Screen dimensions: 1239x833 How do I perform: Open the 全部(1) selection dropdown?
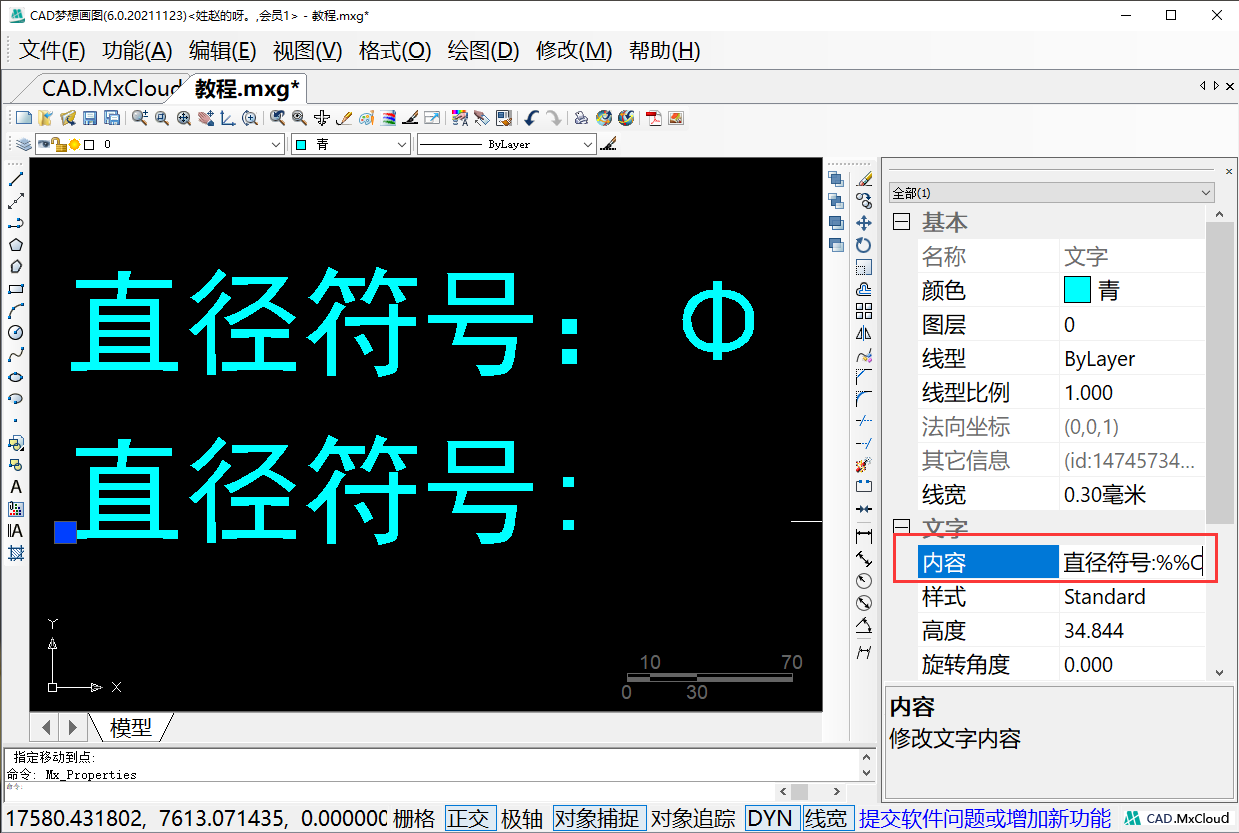click(1052, 193)
